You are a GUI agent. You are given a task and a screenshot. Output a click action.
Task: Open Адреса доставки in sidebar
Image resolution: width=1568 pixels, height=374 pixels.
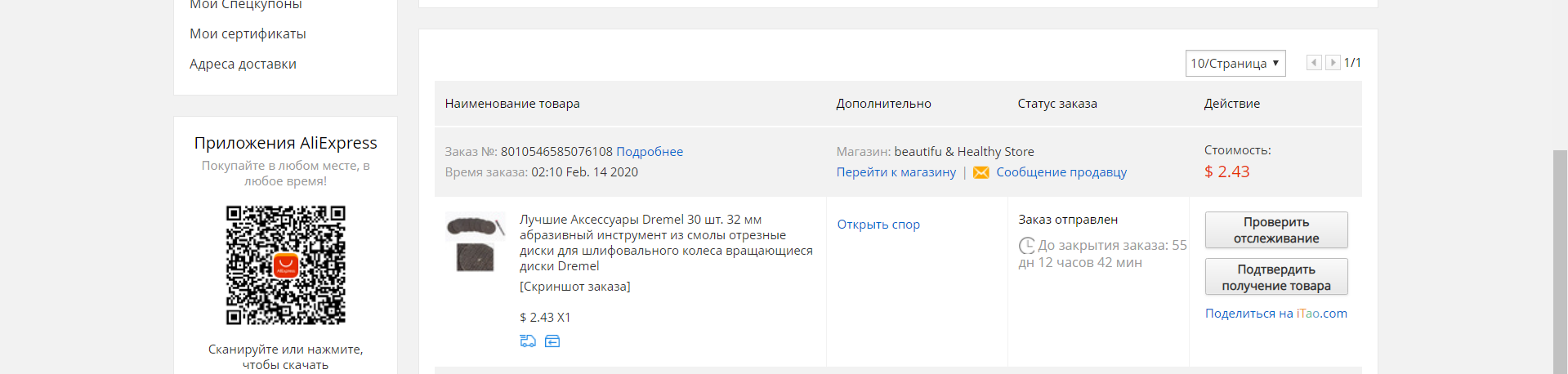(243, 64)
